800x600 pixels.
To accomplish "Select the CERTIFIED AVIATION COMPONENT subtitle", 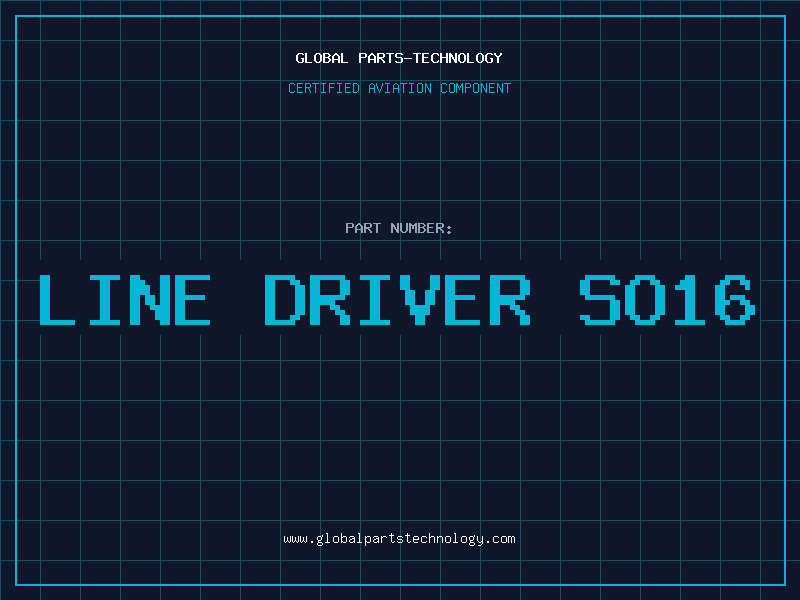I will (x=399, y=88).
